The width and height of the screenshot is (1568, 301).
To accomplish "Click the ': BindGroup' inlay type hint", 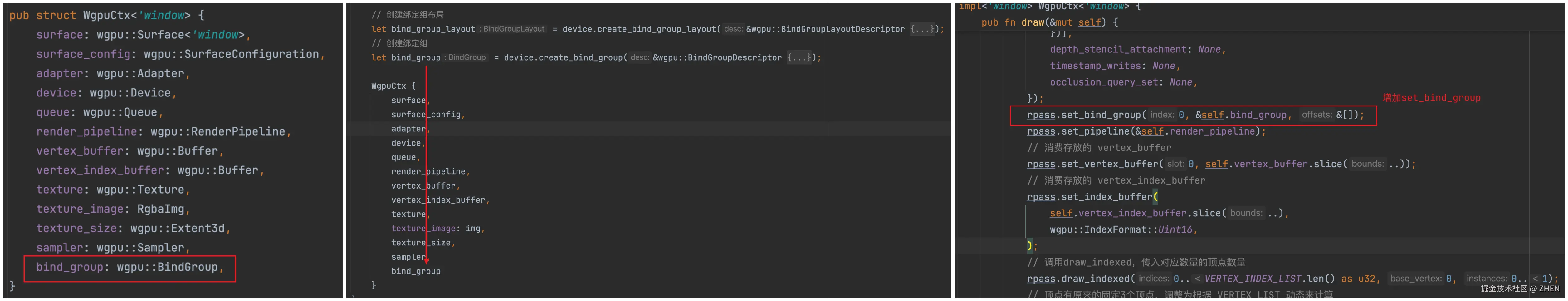I will (x=466, y=57).
